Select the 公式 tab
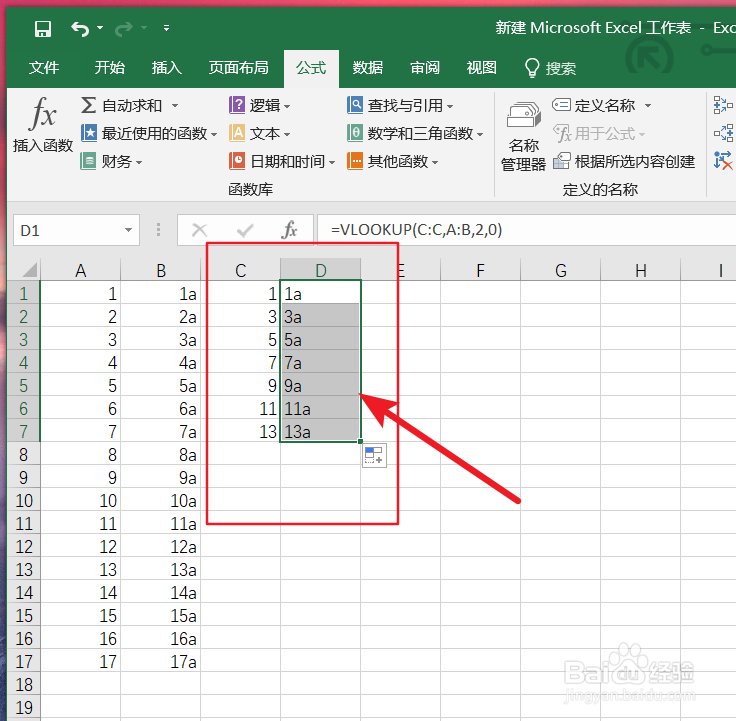 point(311,68)
